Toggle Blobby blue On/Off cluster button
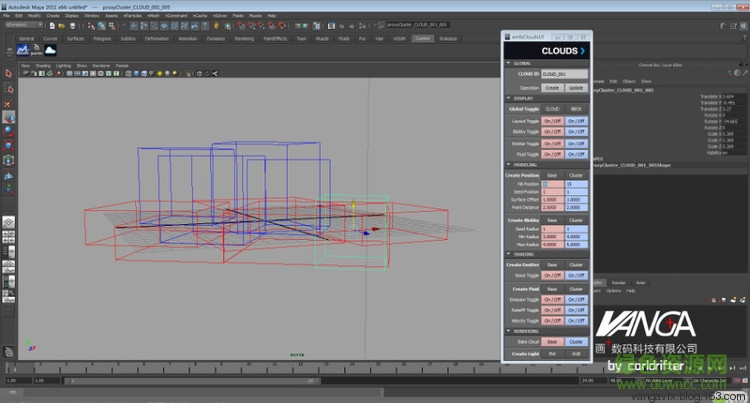This screenshot has height=403, width=750. pyautogui.click(x=577, y=131)
